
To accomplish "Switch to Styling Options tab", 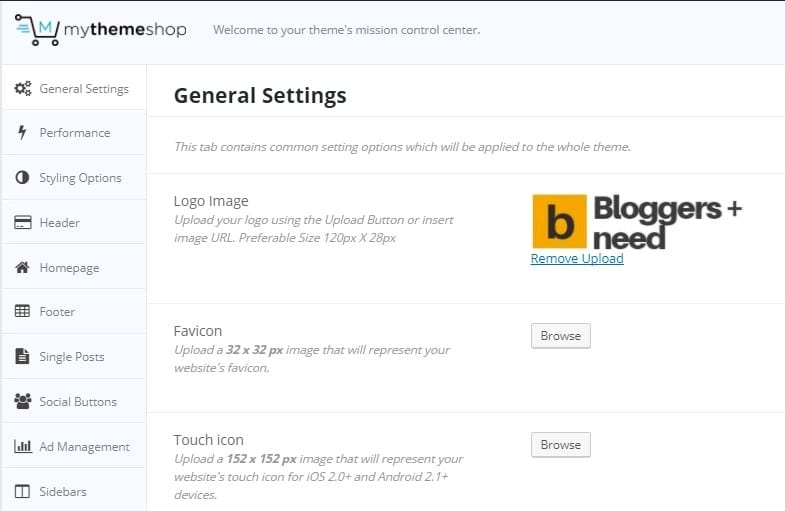I will [80, 178].
